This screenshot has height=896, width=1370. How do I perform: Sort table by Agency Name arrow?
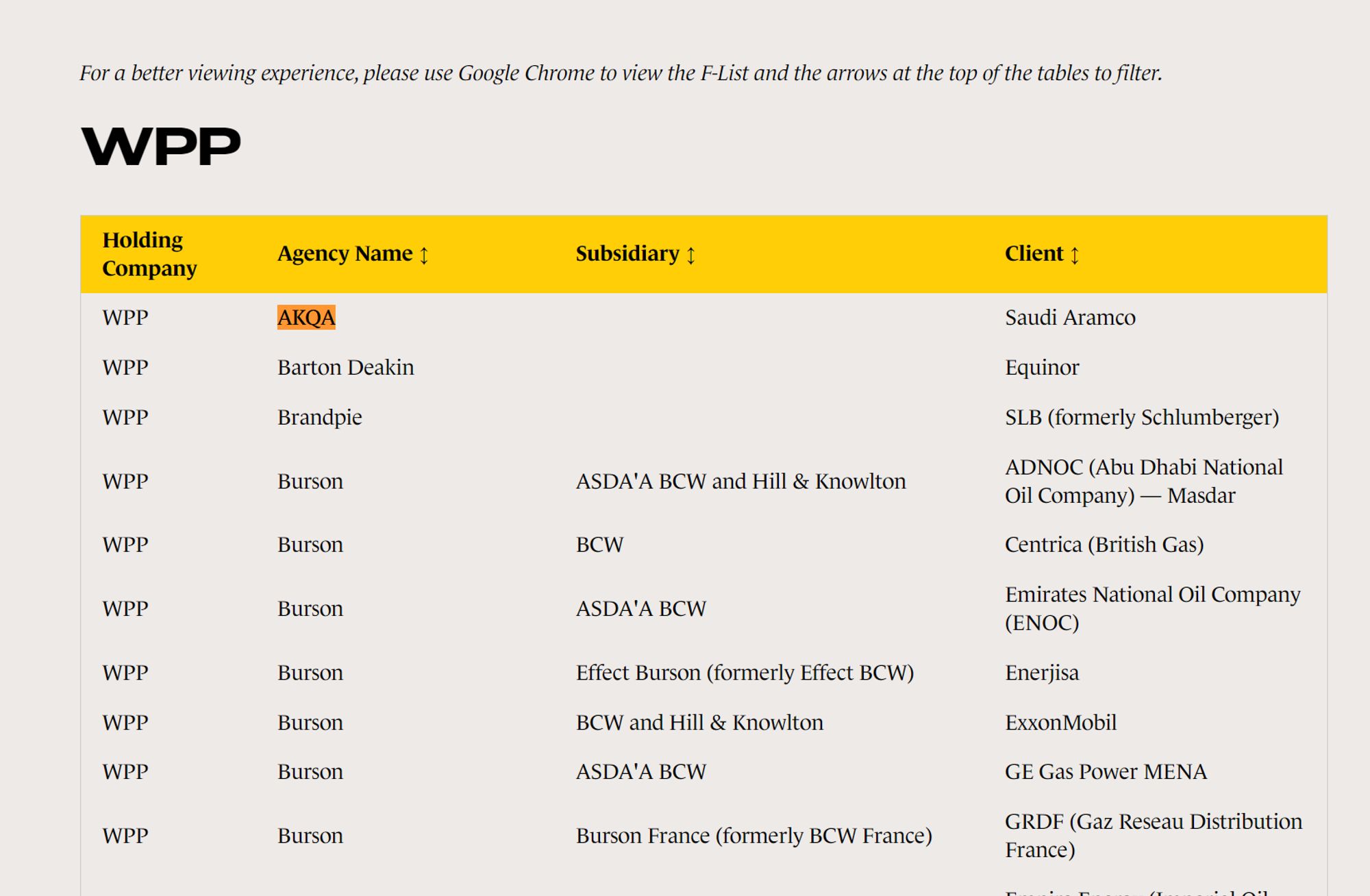424,255
